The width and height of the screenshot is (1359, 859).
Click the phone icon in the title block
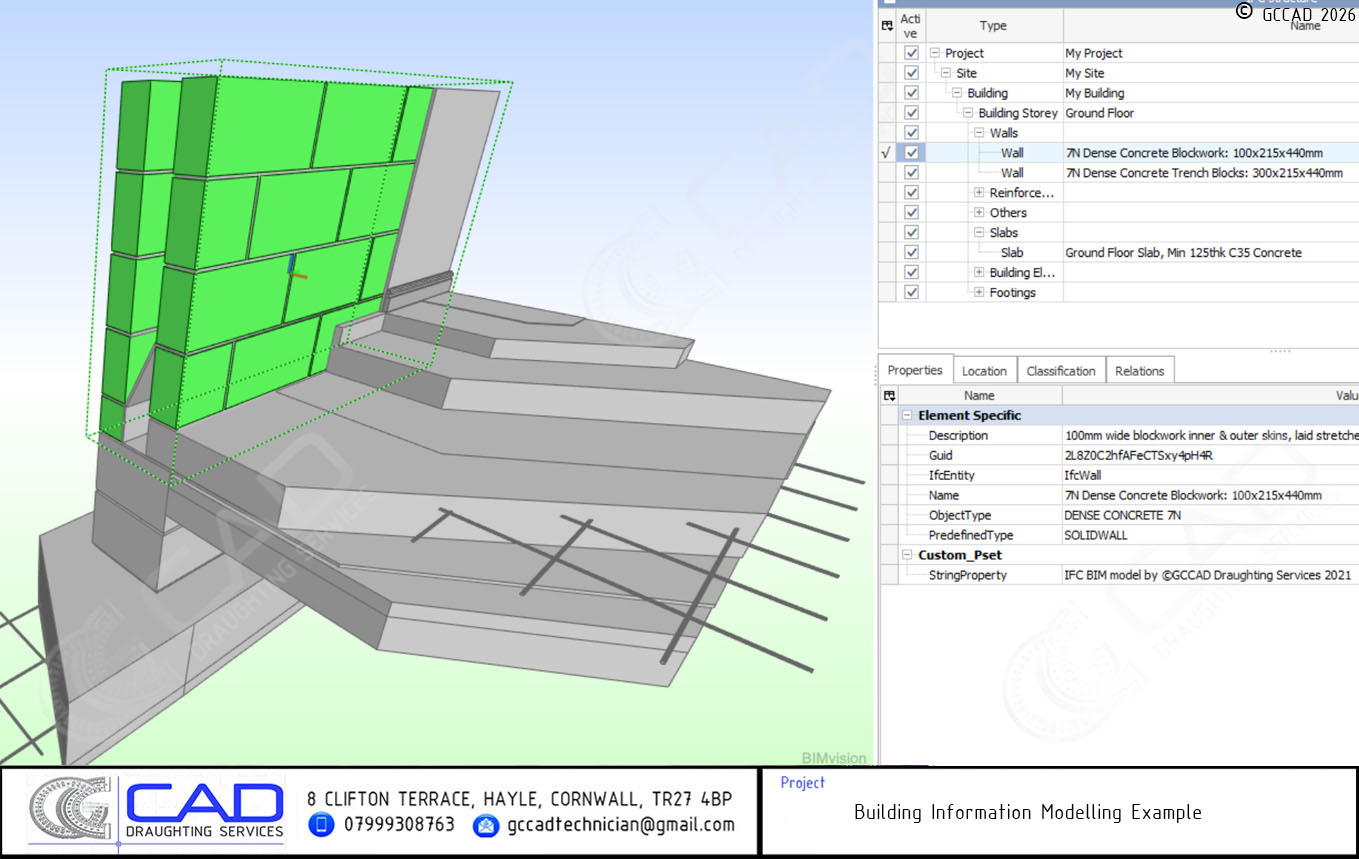pos(321,825)
